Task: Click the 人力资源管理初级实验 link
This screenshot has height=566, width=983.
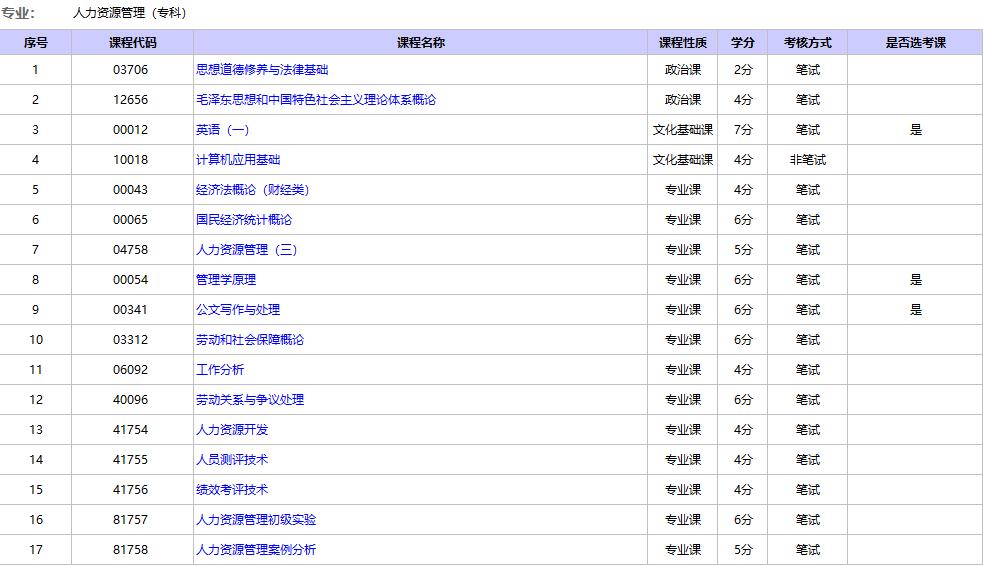Action: [256, 520]
